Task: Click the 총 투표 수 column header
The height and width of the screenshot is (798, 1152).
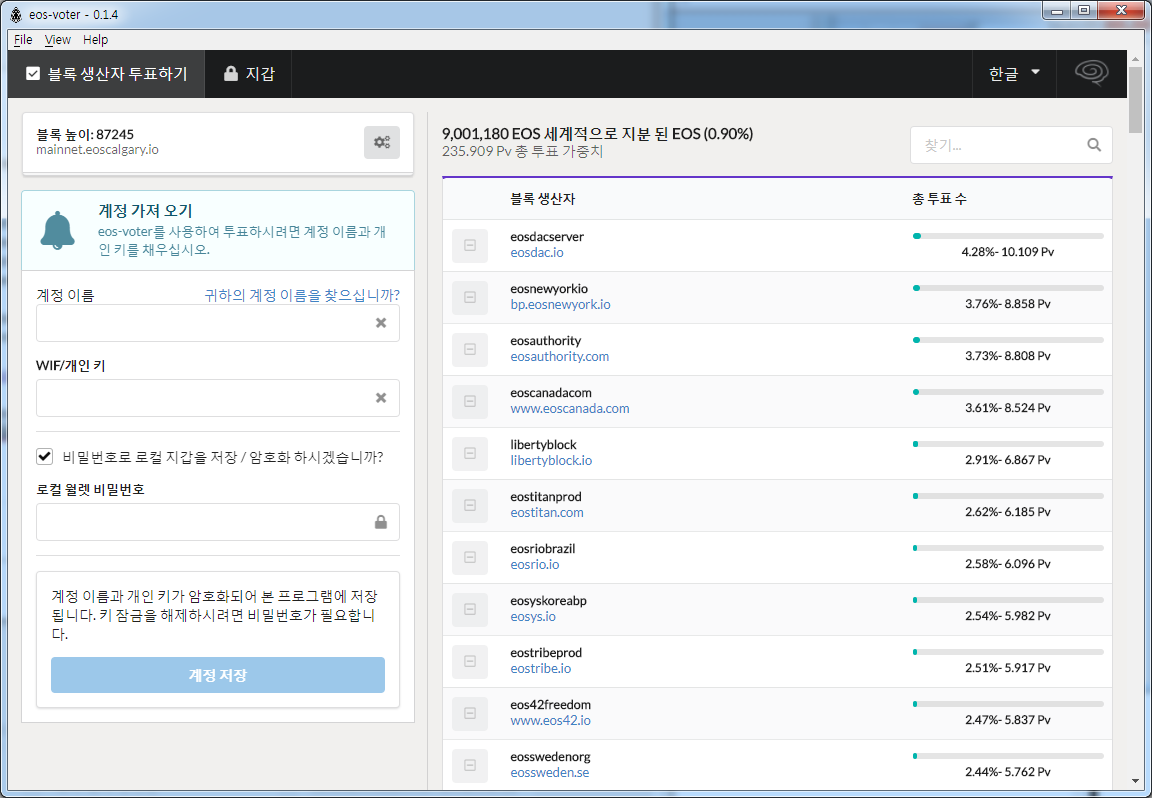Action: tap(940, 199)
